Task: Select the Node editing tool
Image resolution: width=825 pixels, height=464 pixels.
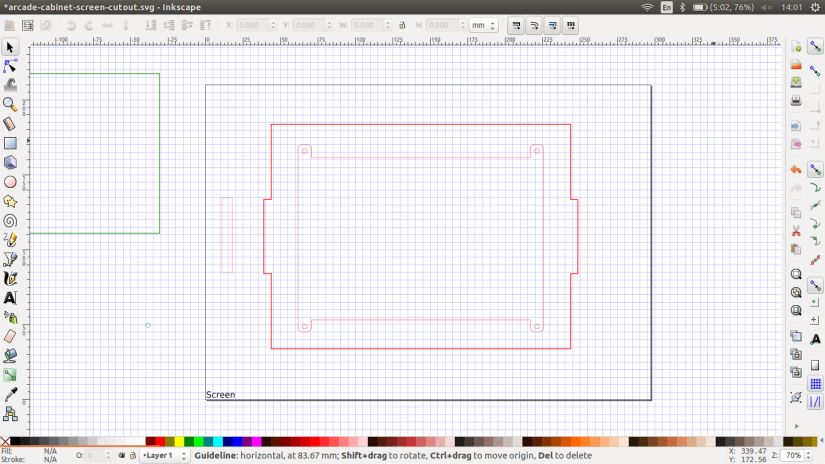Action: click(x=10, y=66)
